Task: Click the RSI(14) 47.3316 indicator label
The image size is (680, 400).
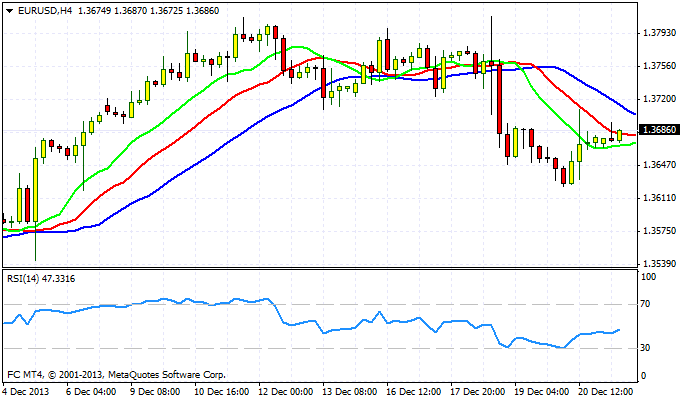Action: [x=41, y=279]
